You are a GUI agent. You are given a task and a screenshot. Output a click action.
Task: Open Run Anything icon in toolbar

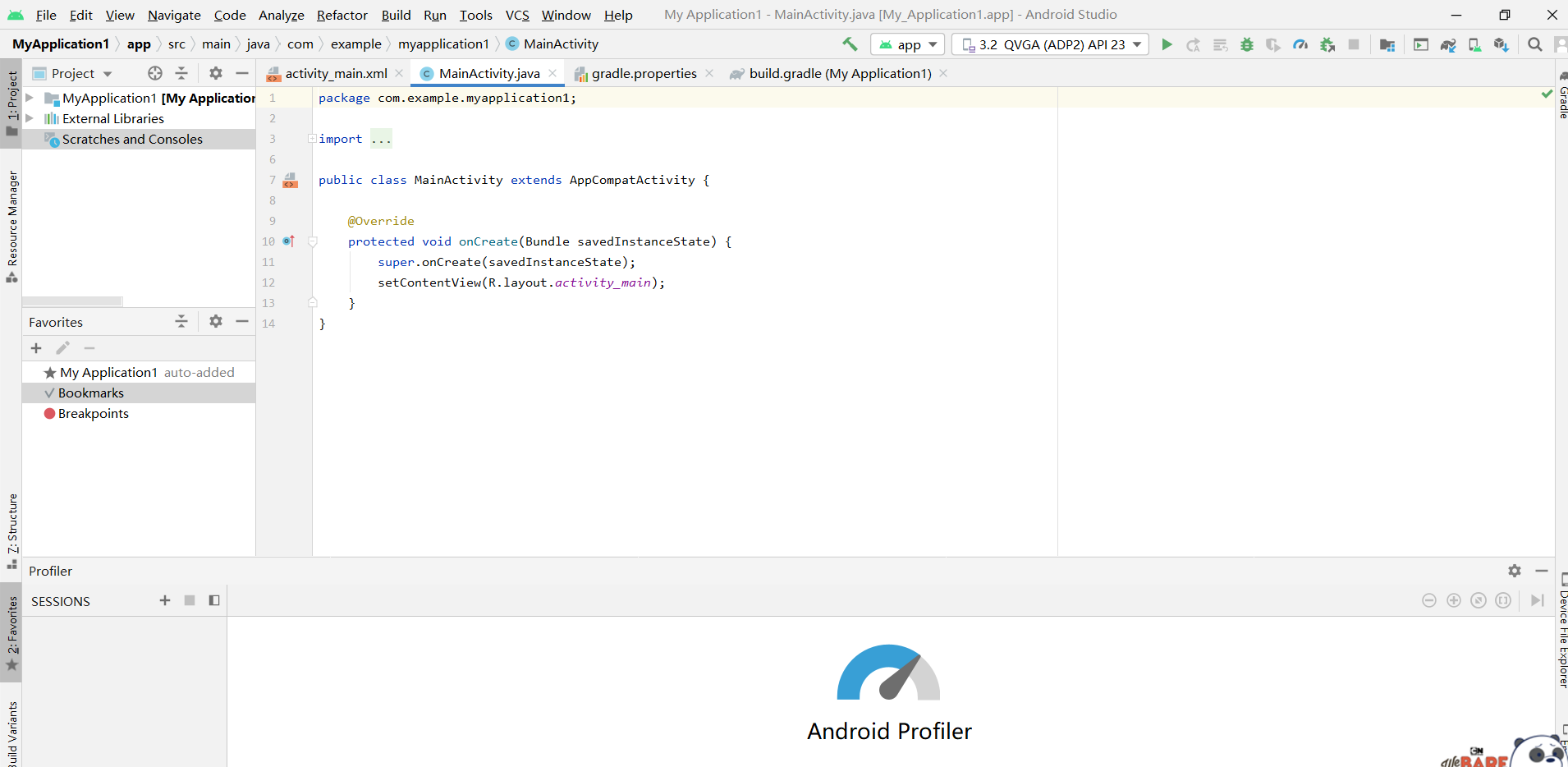click(x=1421, y=44)
